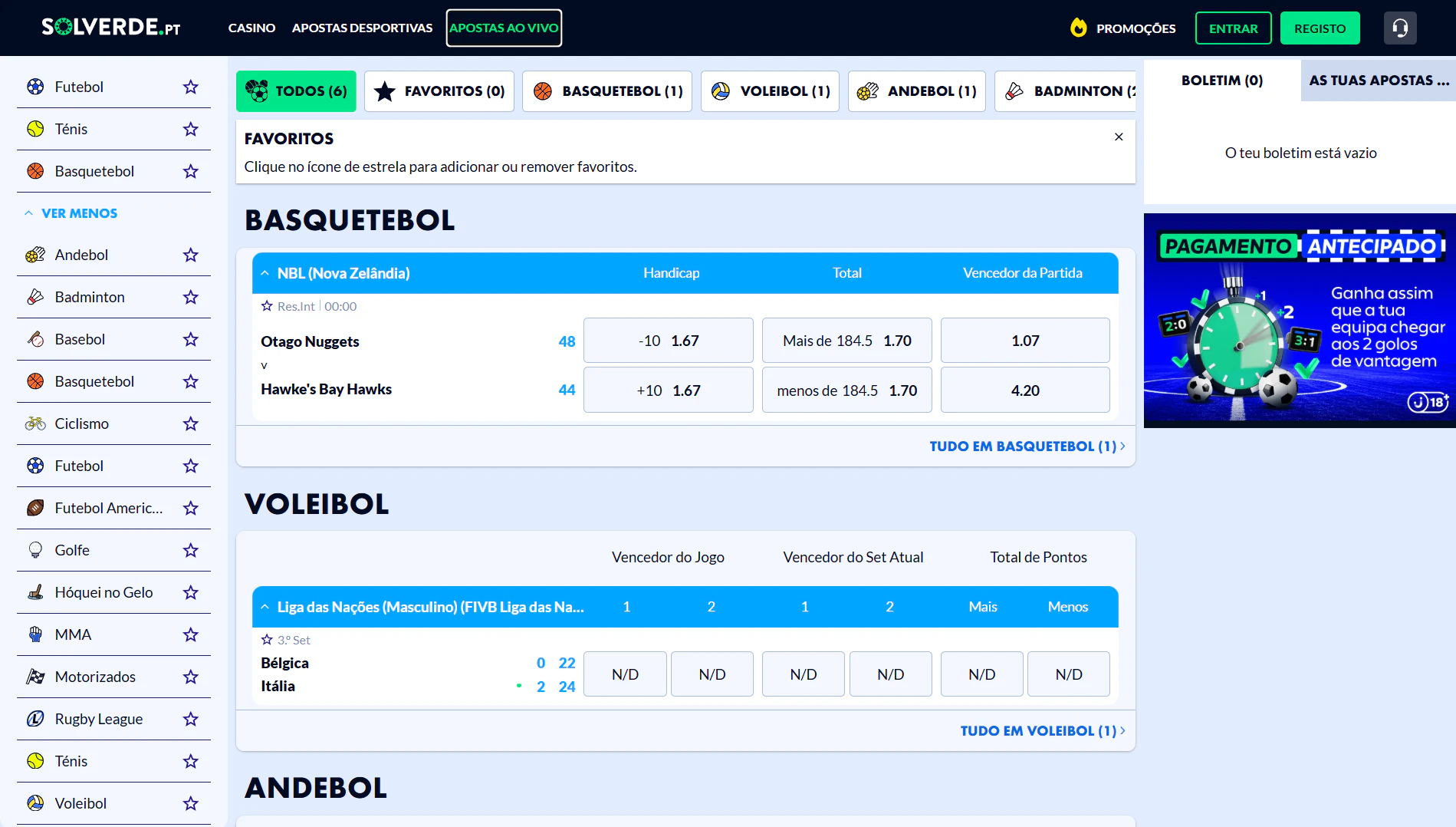Star the Bélgica v Itália match
Screen dimensions: 1456x827
click(x=267, y=640)
